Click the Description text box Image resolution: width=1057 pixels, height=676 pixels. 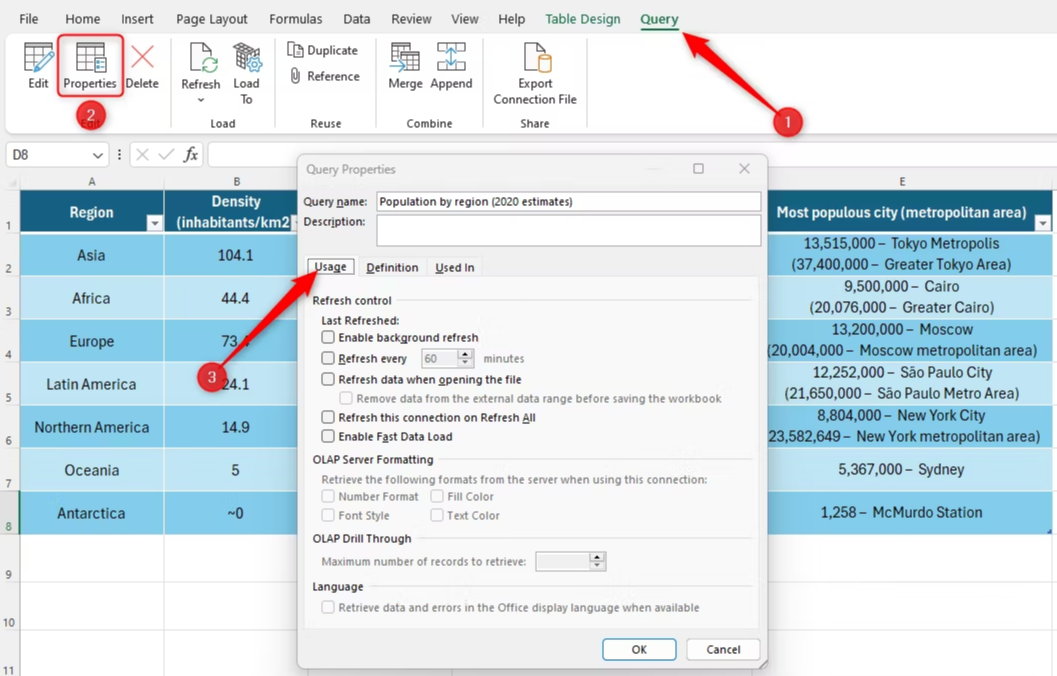pos(568,231)
